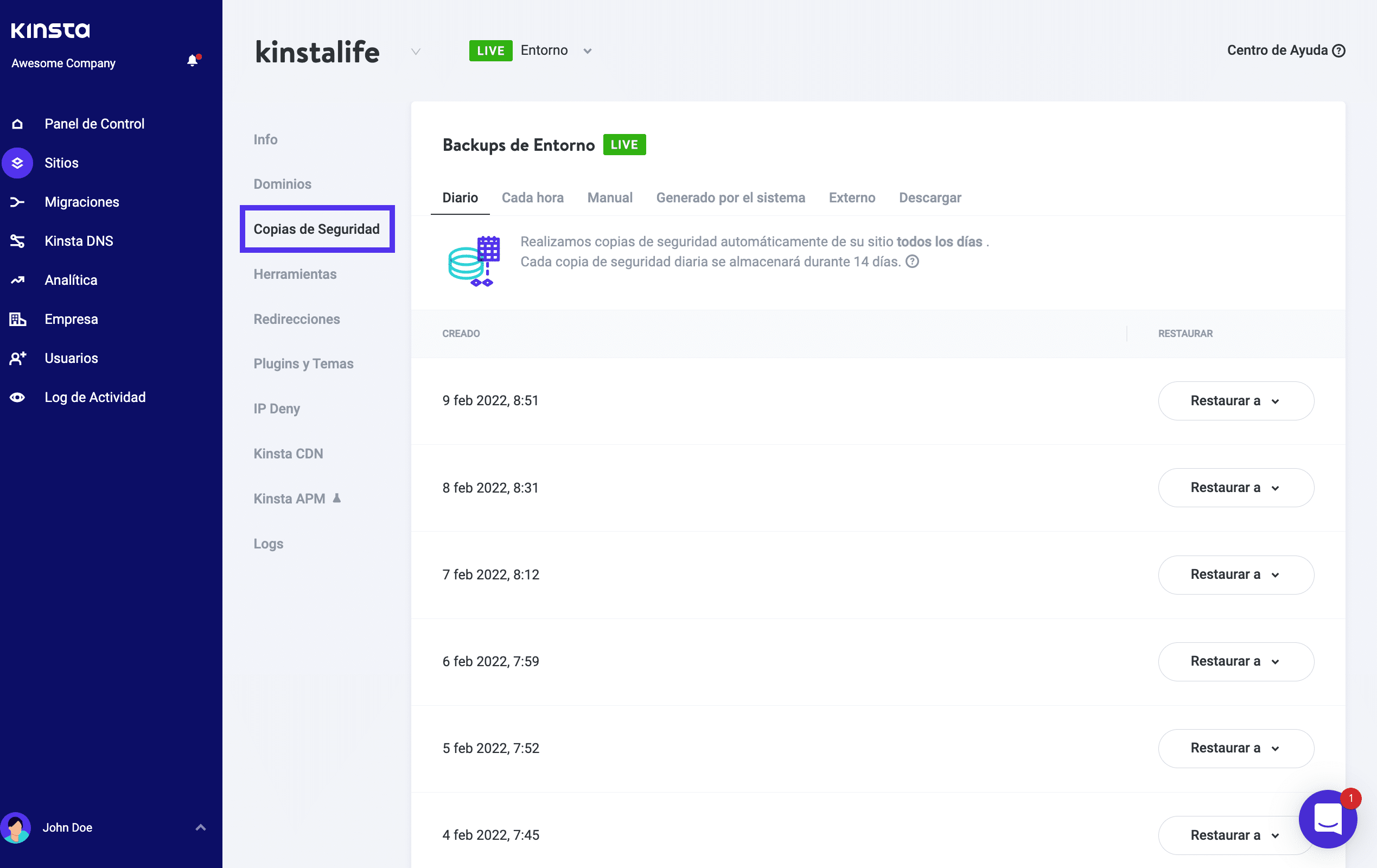Click the notification bell icon

[193, 61]
